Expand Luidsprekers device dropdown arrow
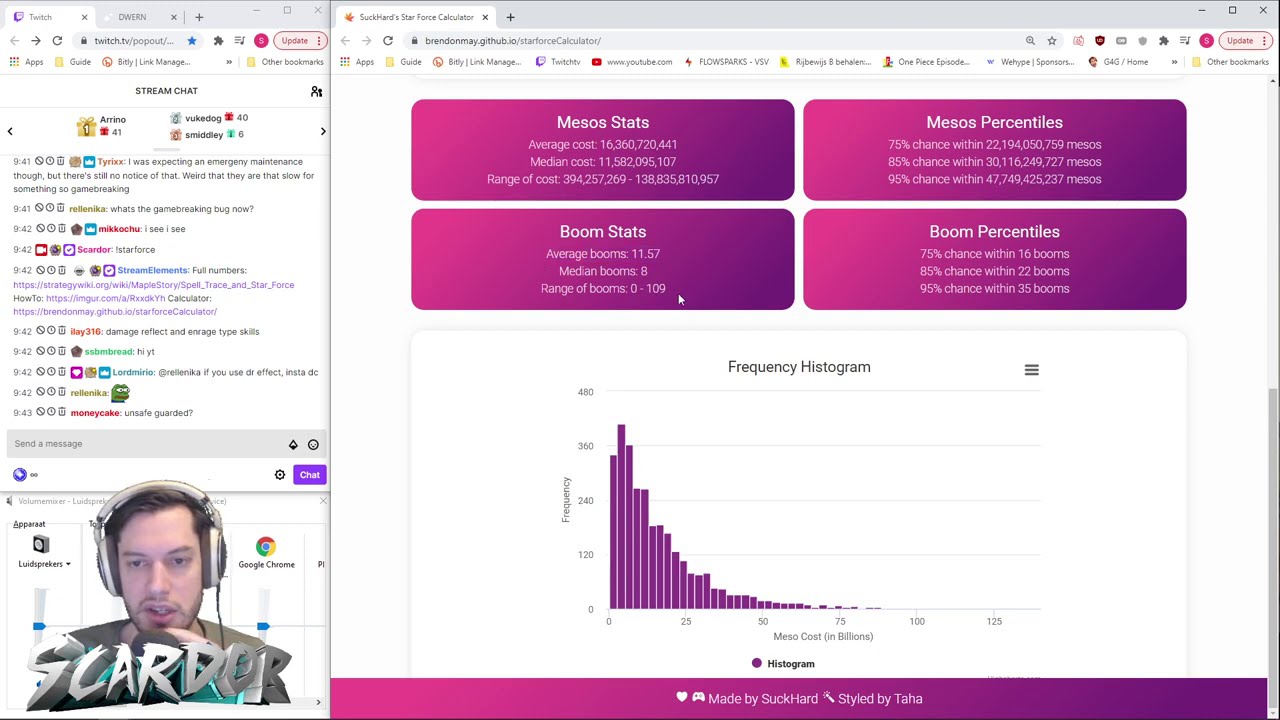 tap(68, 565)
